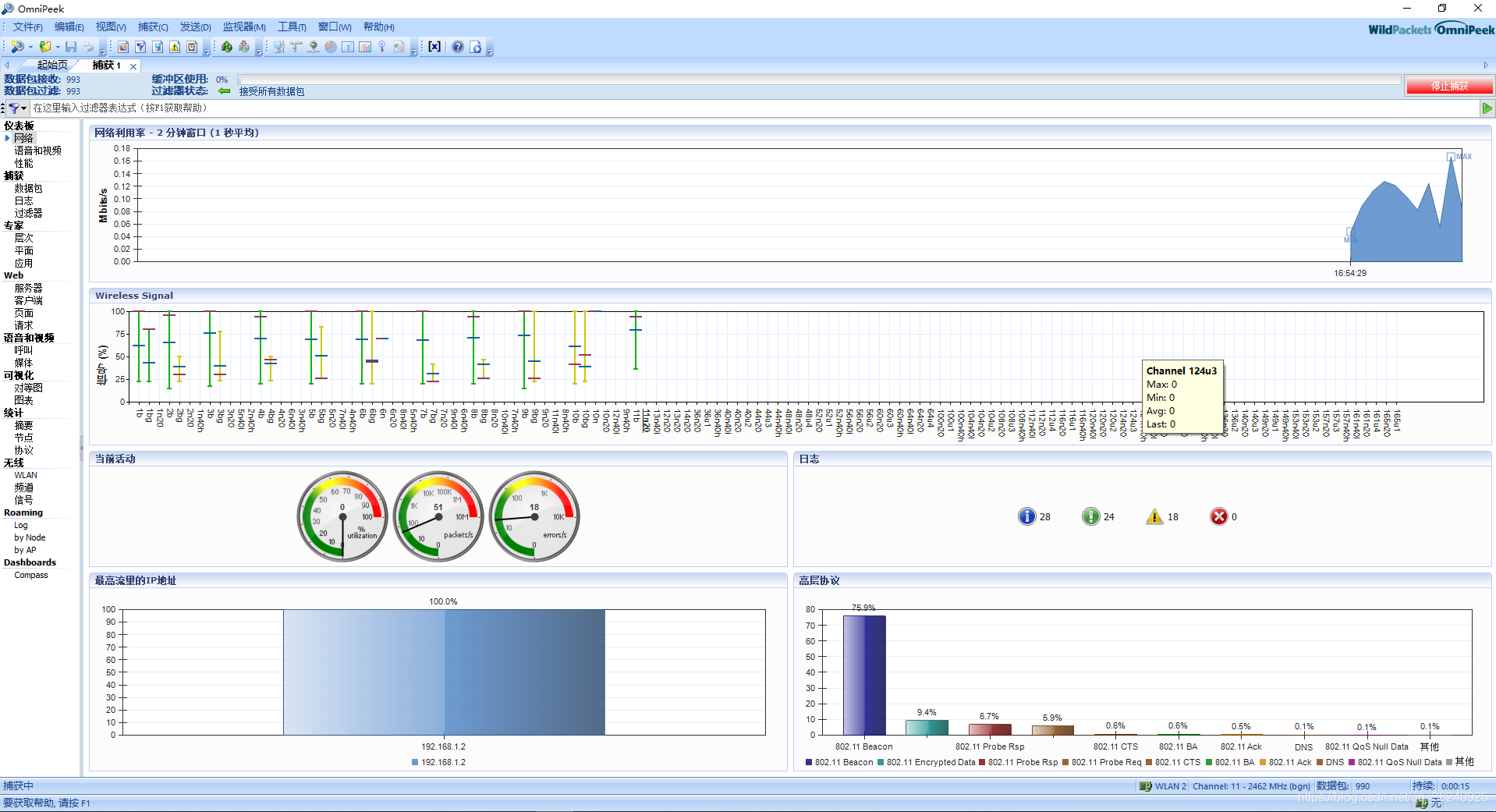Screen dimensions: 1496x812
Task: Click the alarm warning triangle toolbar icon
Action: [175, 47]
